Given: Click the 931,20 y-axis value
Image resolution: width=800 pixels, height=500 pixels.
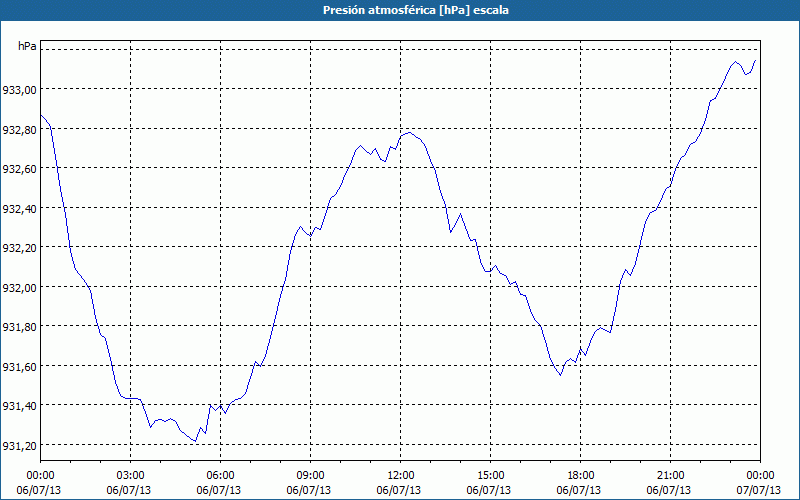Looking at the screenshot, I should pyautogui.click(x=19, y=446).
